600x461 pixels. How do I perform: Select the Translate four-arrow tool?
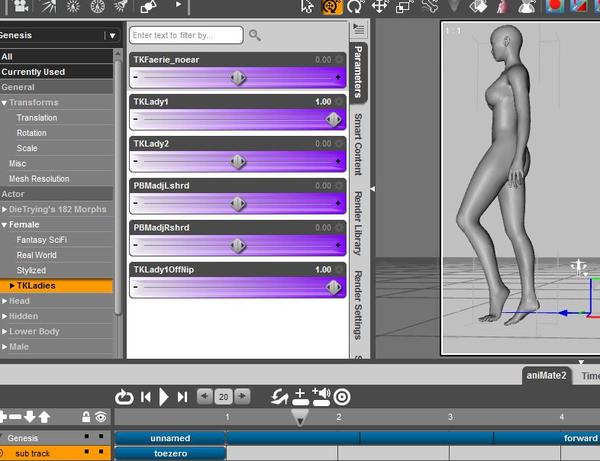point(380,6)
